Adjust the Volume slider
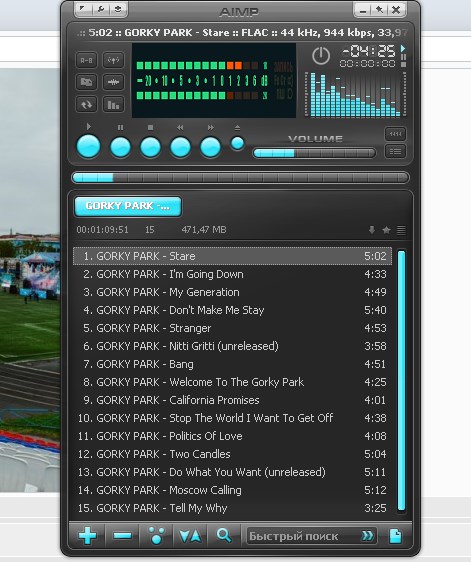The width and height of the screenshot is (471, 563). pos(314,153)
